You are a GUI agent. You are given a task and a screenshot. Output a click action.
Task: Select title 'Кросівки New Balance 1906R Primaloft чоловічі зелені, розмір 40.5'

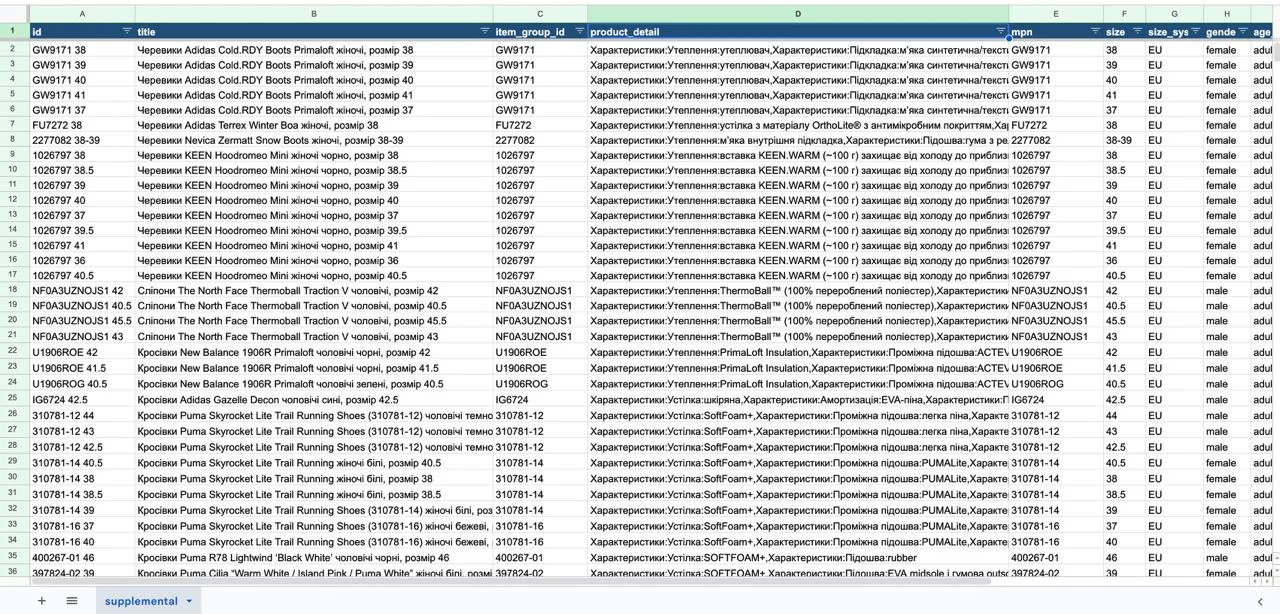(x=314, y=384)
